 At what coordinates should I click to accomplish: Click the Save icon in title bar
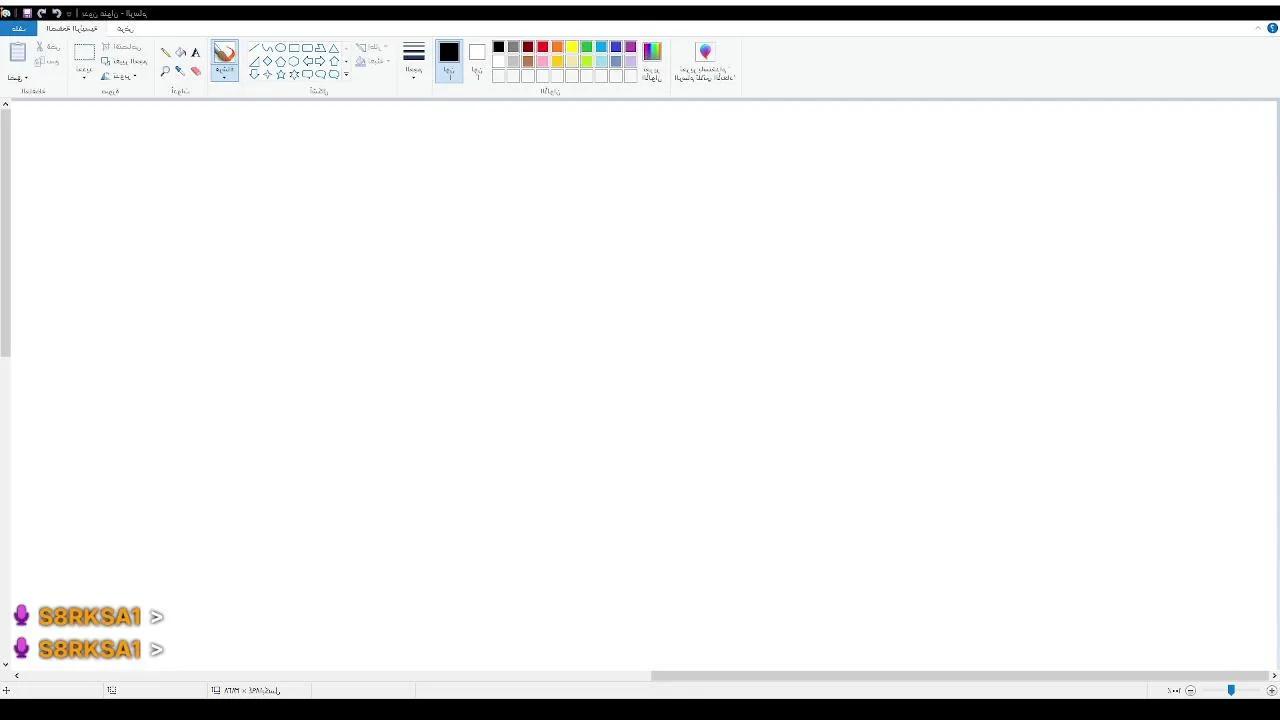27,13
